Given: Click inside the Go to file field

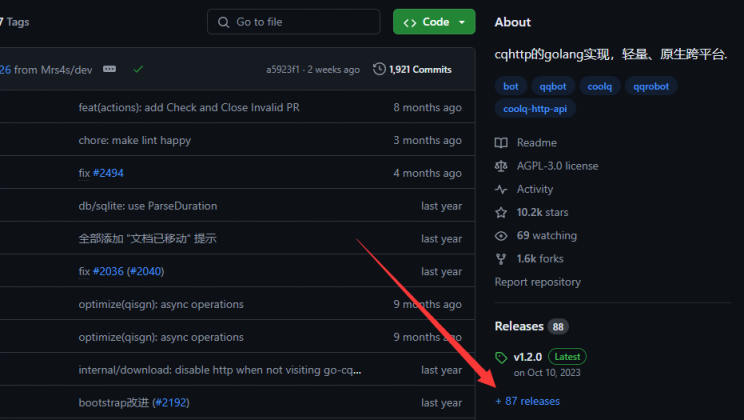Looking at the screenshot, I should pyautogui.click(x=300, y=22).
